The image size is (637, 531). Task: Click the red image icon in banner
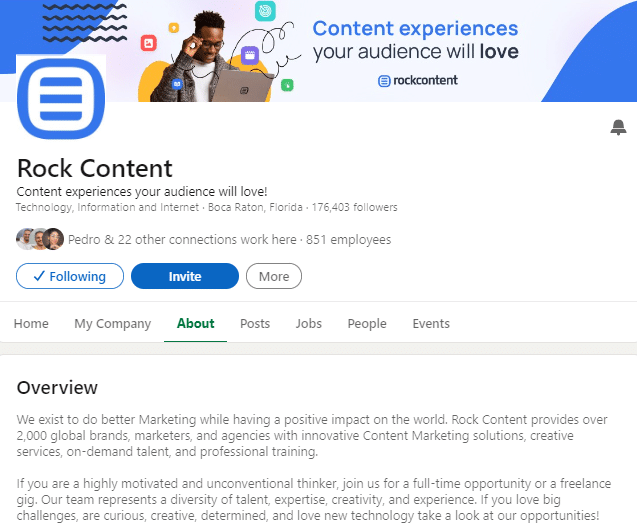click(148, 42)
